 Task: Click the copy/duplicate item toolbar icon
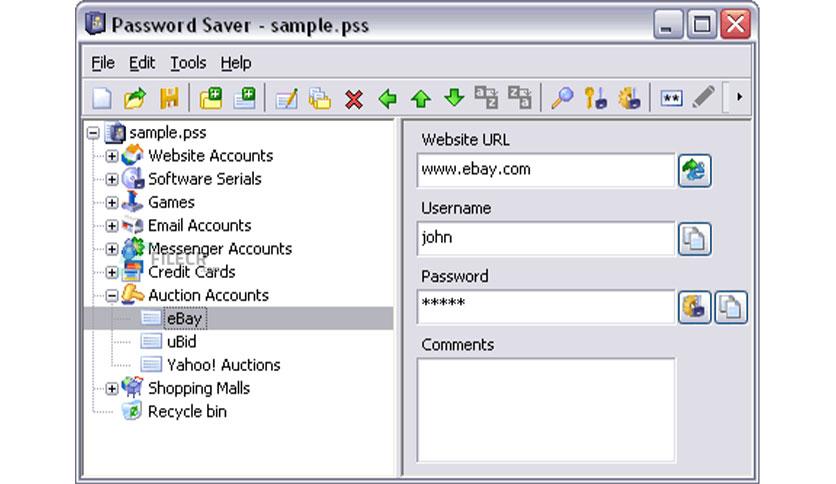320,99
